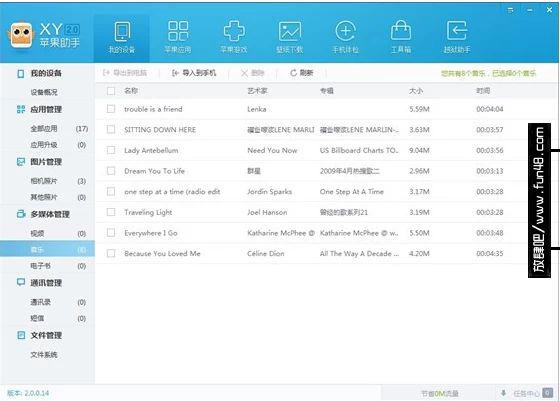Select 文件管理 file management section
560x401 pixels.
39,335
